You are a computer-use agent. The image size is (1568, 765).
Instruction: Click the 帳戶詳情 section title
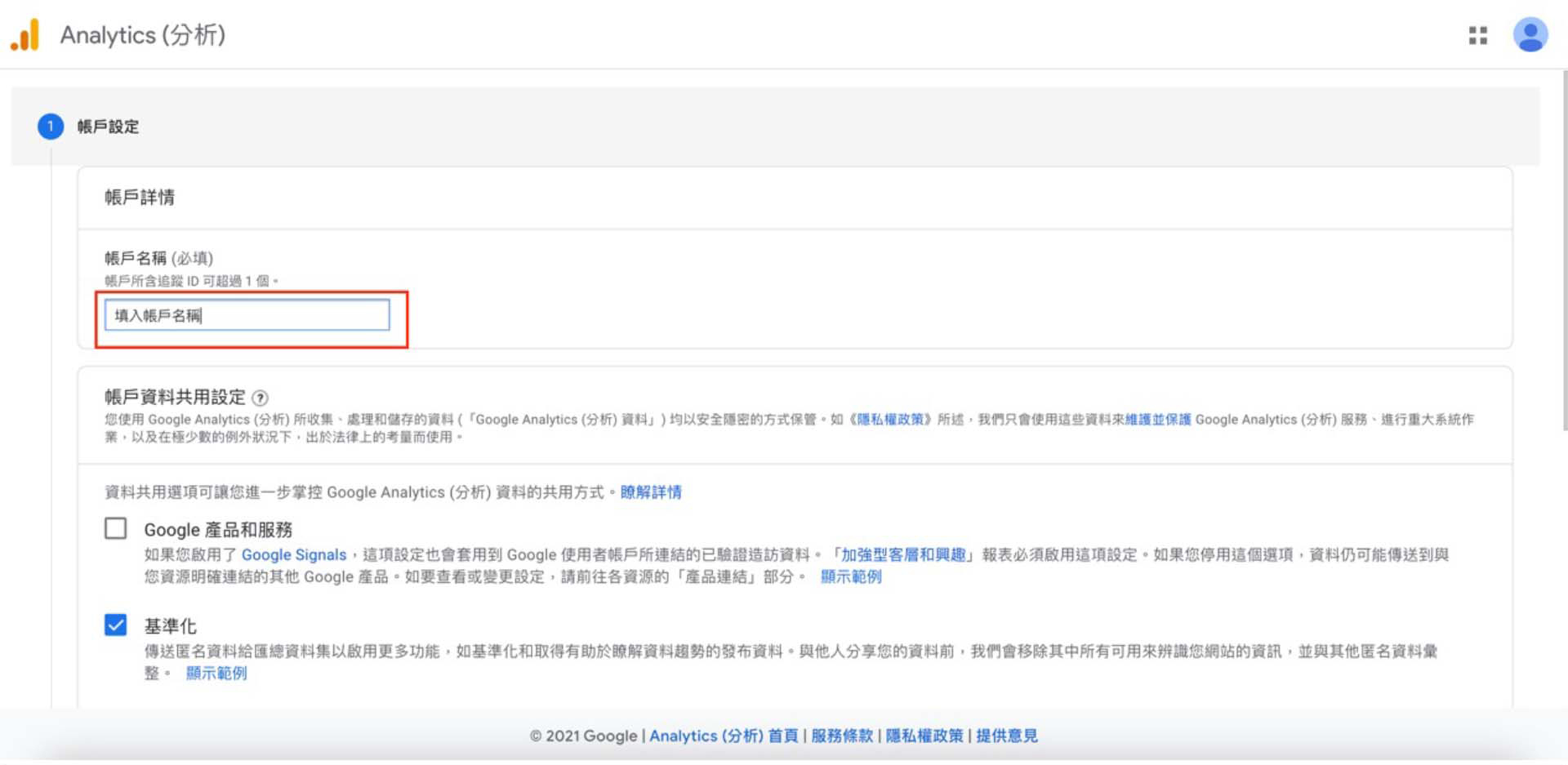pyautogui.click(x=140, y=198)
